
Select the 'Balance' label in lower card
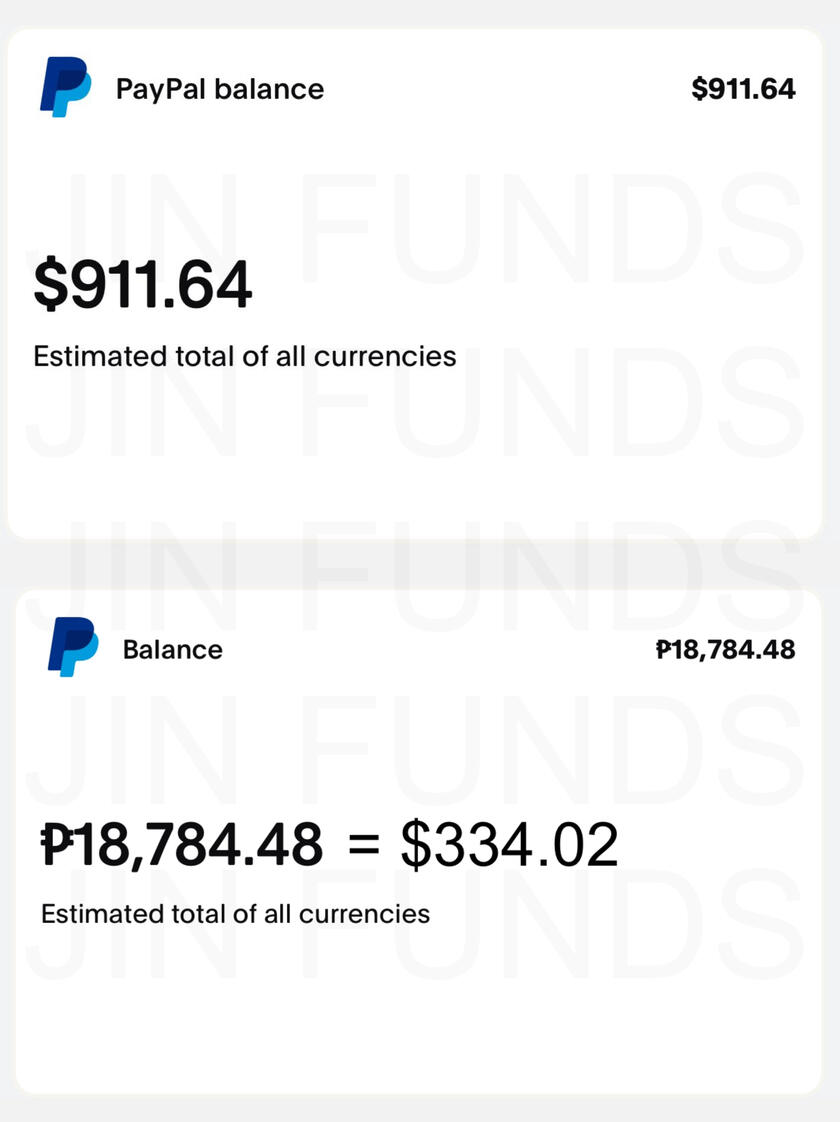[172, 650]
